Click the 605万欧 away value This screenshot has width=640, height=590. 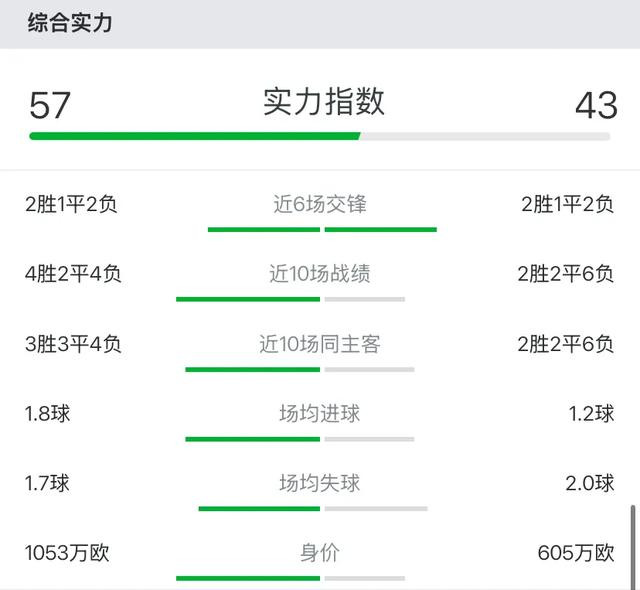(576, 553)
